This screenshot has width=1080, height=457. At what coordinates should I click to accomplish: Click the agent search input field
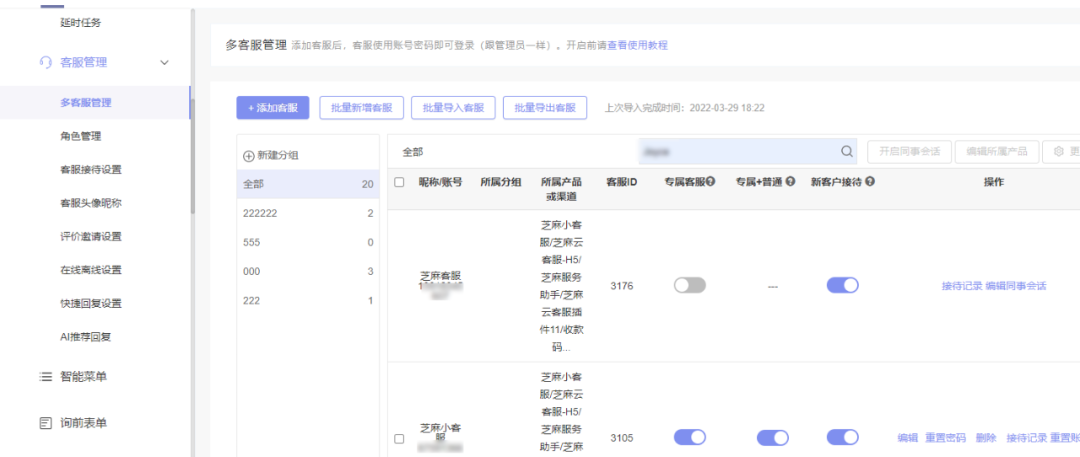coord(735,151)
